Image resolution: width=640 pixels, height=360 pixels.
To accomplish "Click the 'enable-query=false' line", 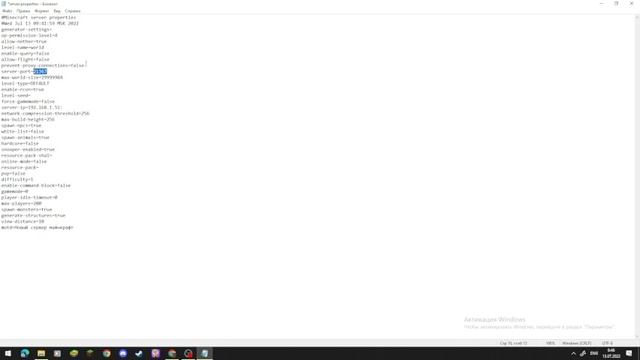I will click(x=25, y=53).
